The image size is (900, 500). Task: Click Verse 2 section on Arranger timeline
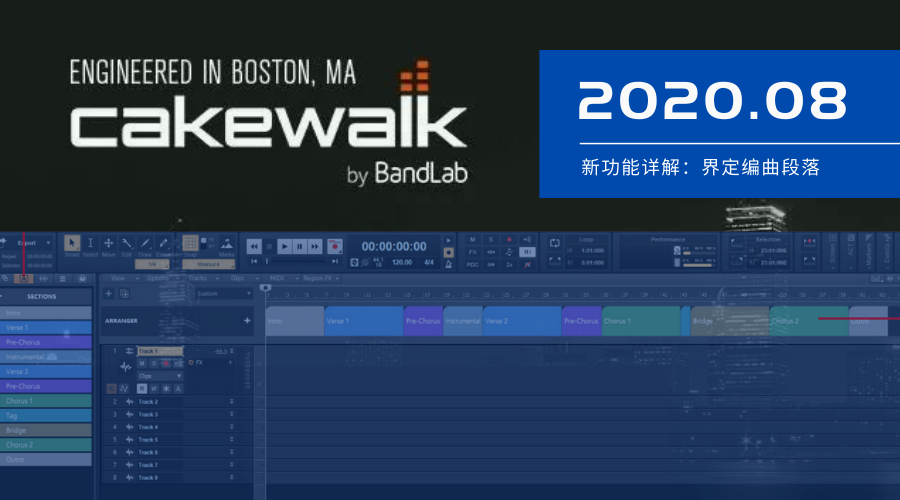click(522, 321)
